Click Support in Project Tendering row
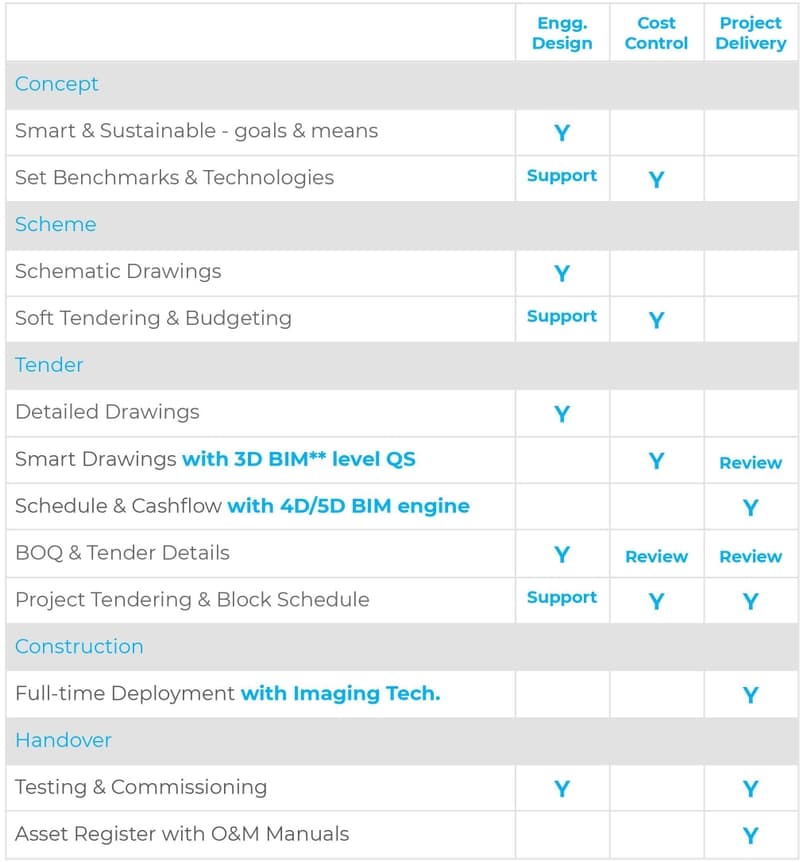This screenshot has height=862, width=800. [562, 597]
